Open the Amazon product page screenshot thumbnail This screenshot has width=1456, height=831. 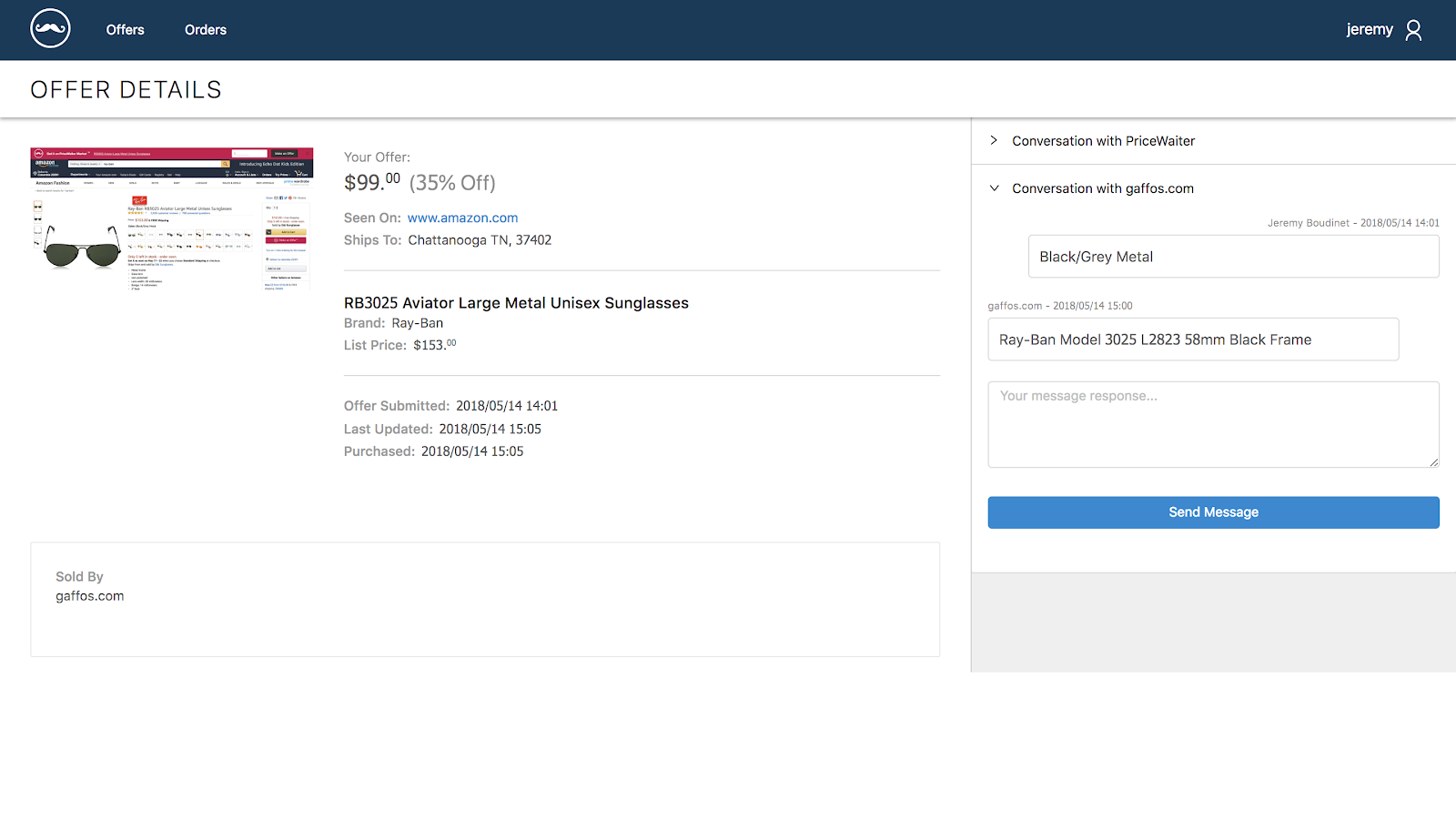pyautogui.click(x=171, y=218)
